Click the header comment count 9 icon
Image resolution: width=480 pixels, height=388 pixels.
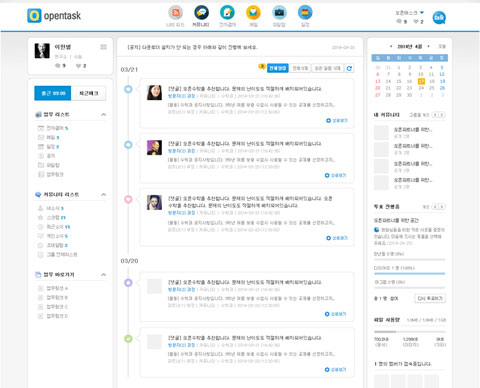coord(399,21)
